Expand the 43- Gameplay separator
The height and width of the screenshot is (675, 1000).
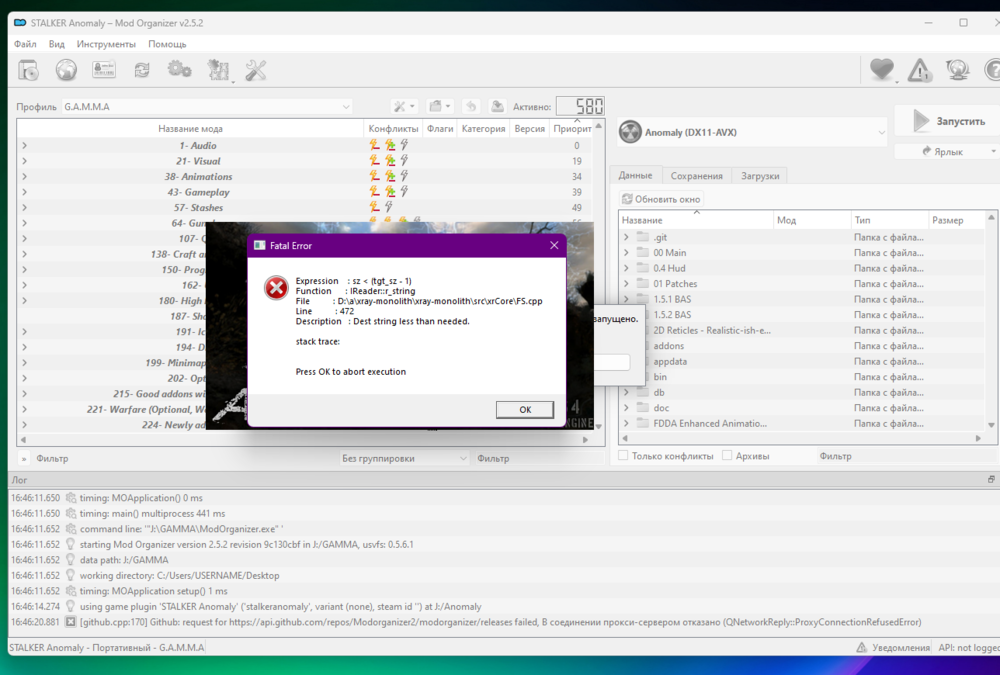24,192
